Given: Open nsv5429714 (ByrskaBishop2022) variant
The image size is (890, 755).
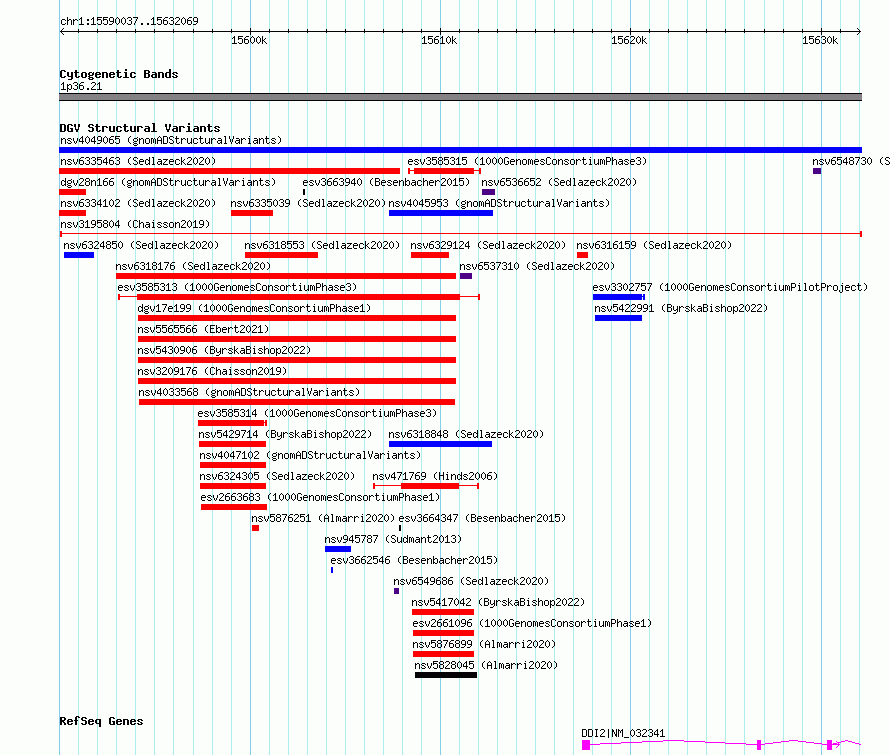Looking at the screenshot, I should (285, 434).
